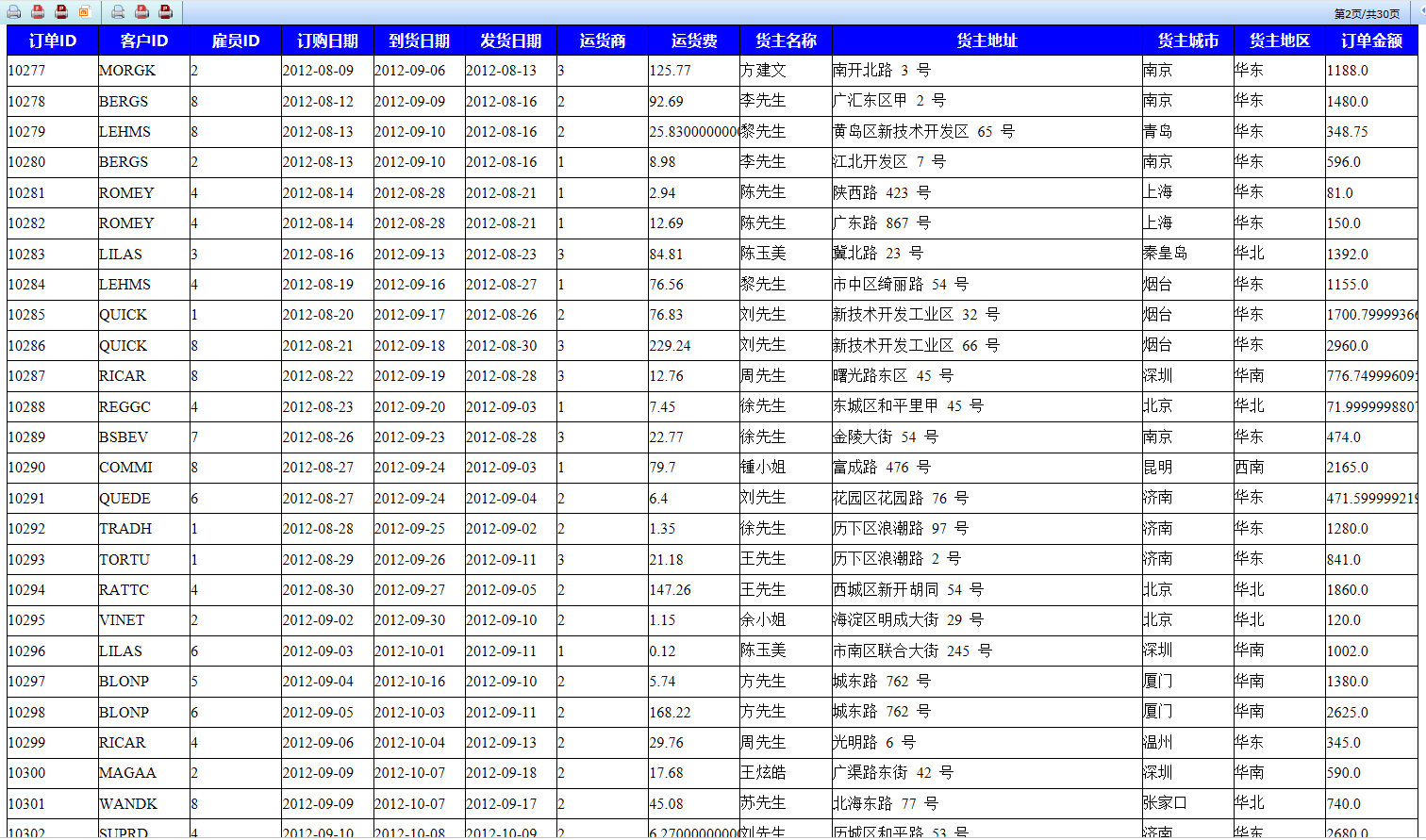This screenshot has height=840, width=1426.
Task: Click customer ID MORGK
Action: tap(127, 71)
